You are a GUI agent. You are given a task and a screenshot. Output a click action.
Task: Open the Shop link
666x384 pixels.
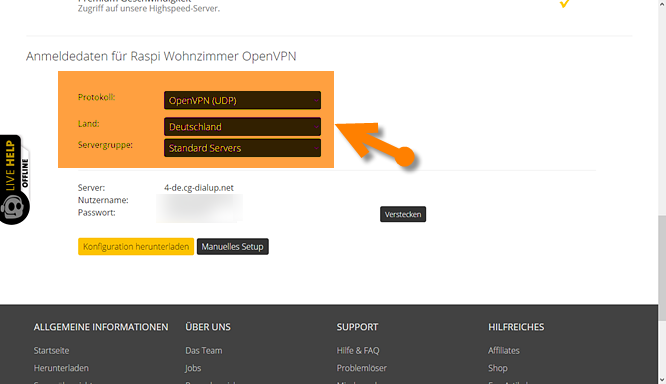(497, 368)
